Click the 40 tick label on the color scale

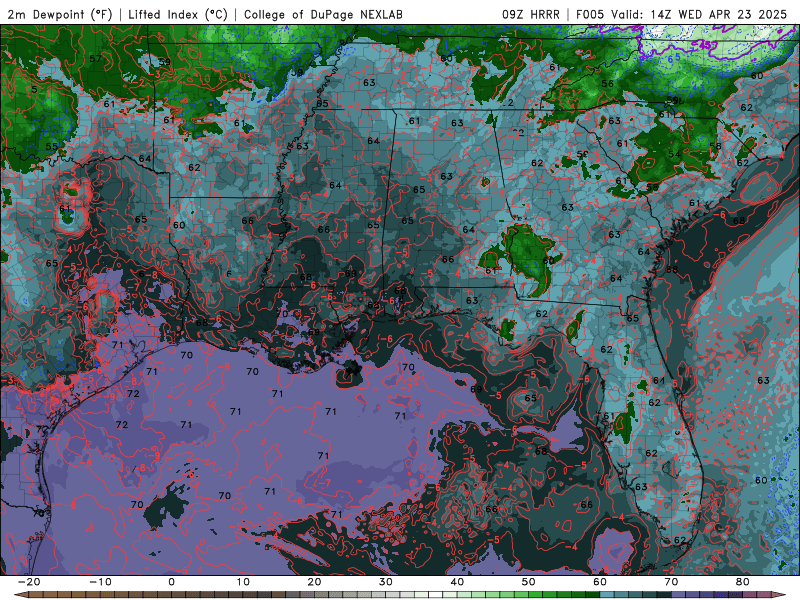point(457,582)
